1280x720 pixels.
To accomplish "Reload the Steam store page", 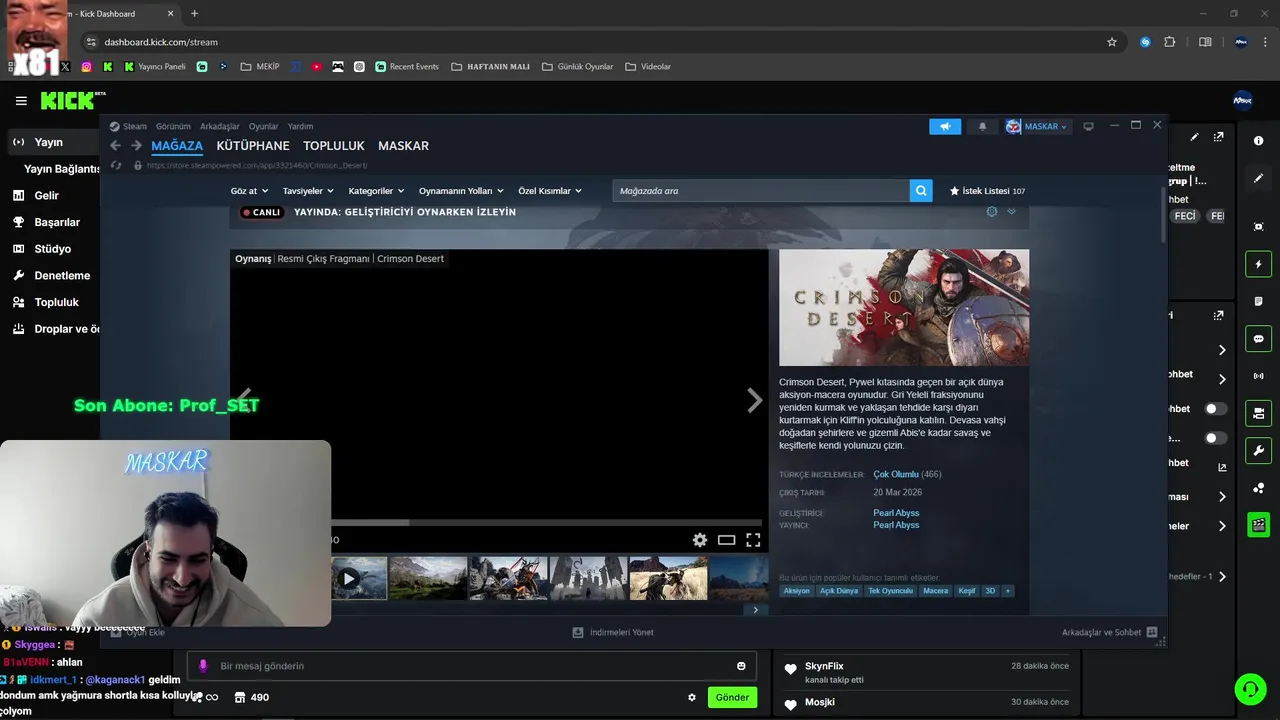I will point(116,165).
